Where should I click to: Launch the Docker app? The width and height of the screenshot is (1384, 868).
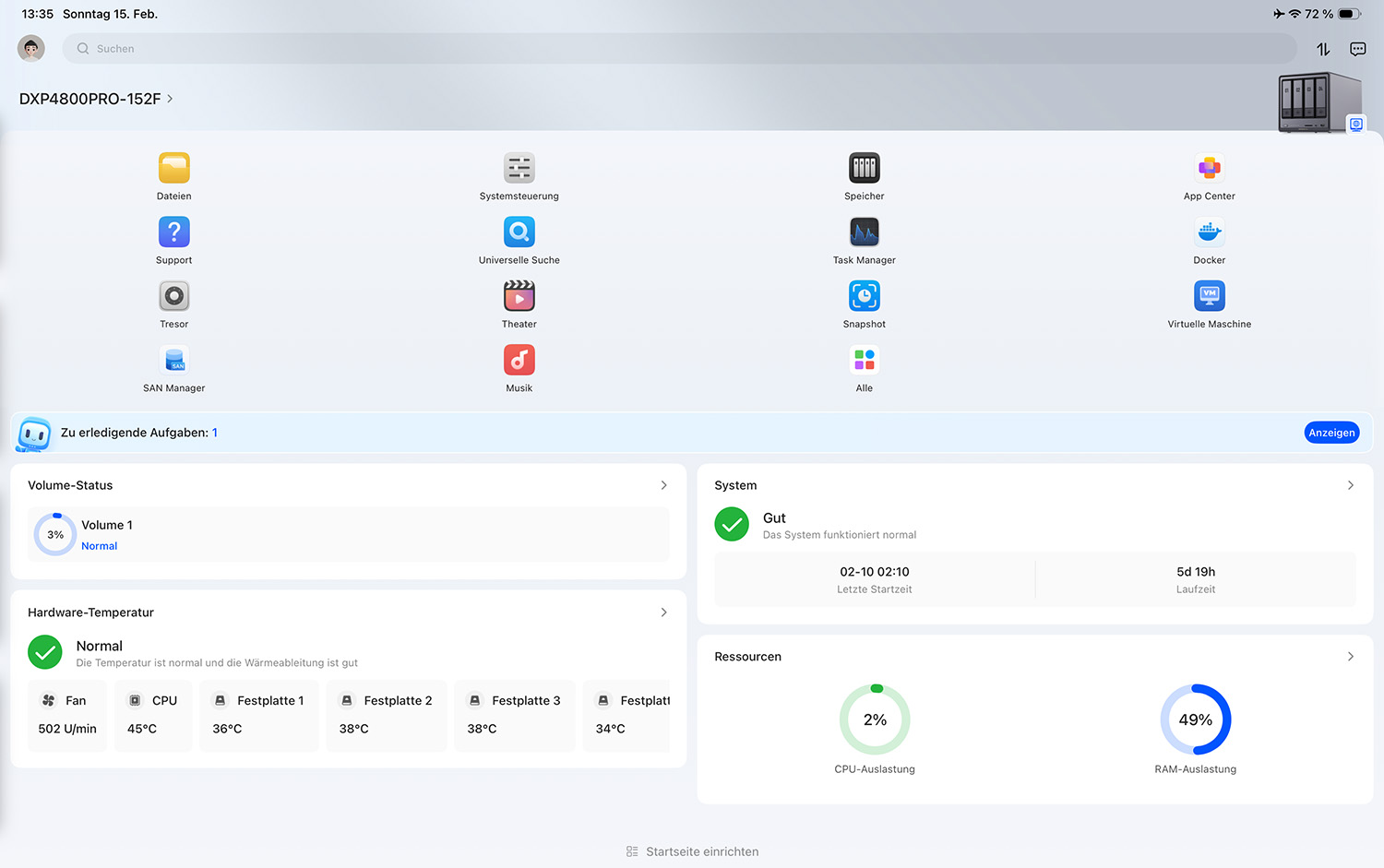(x=1209, y=232)
